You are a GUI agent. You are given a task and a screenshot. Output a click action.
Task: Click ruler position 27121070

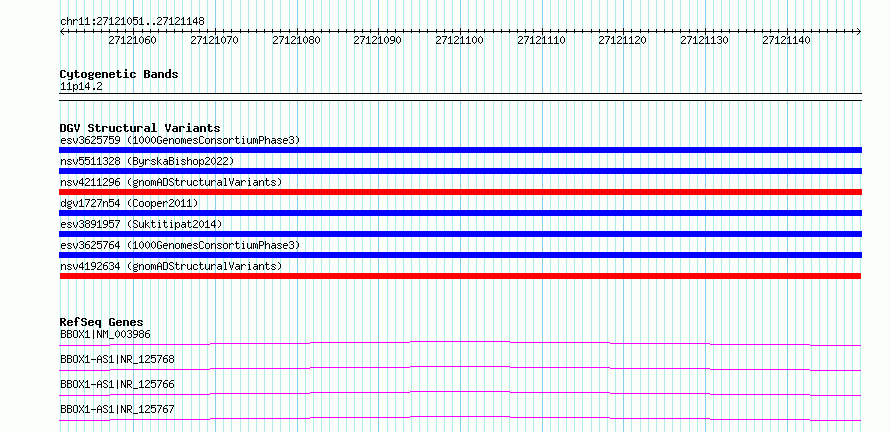215,40
